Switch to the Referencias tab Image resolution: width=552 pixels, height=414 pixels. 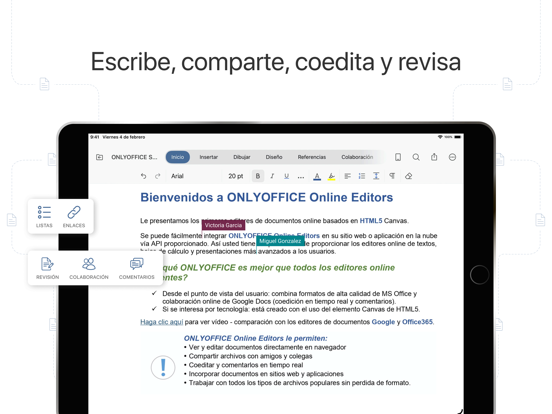312,157
